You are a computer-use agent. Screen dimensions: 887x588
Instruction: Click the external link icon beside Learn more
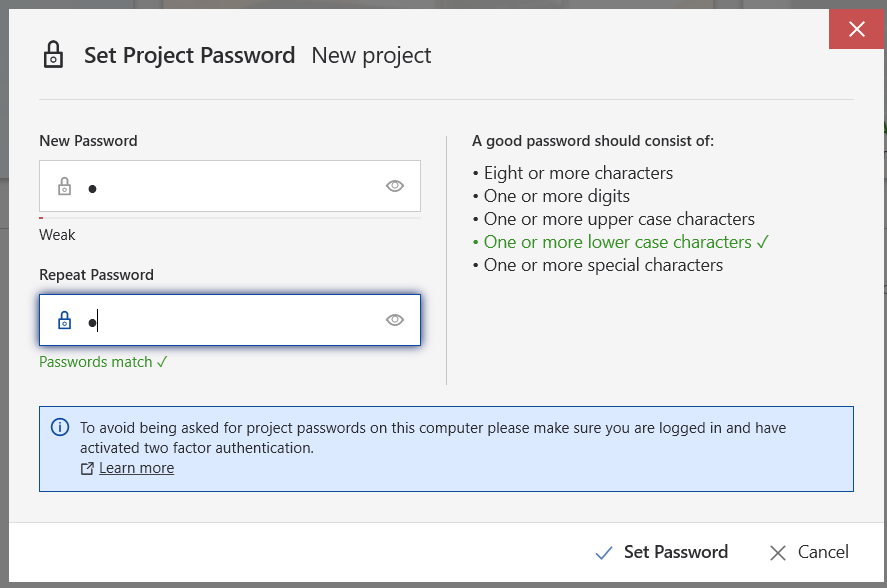(87, 469)
